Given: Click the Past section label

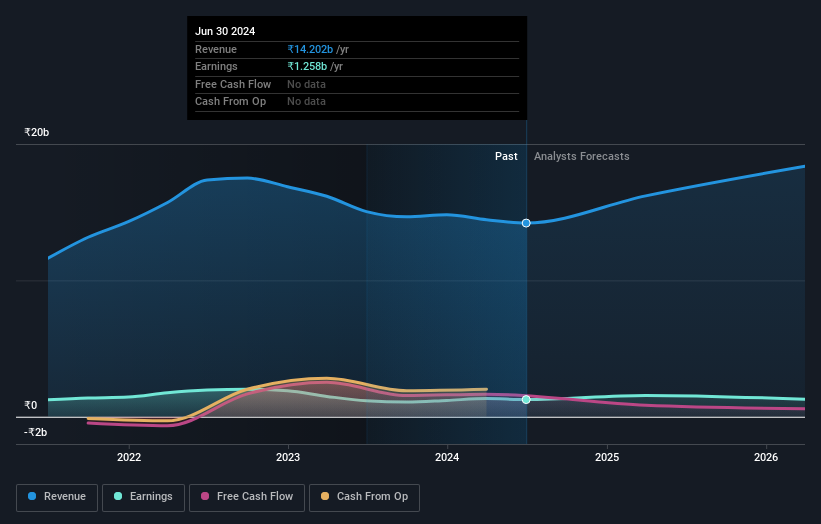Looking at the screenshot, I should (506, 156).
